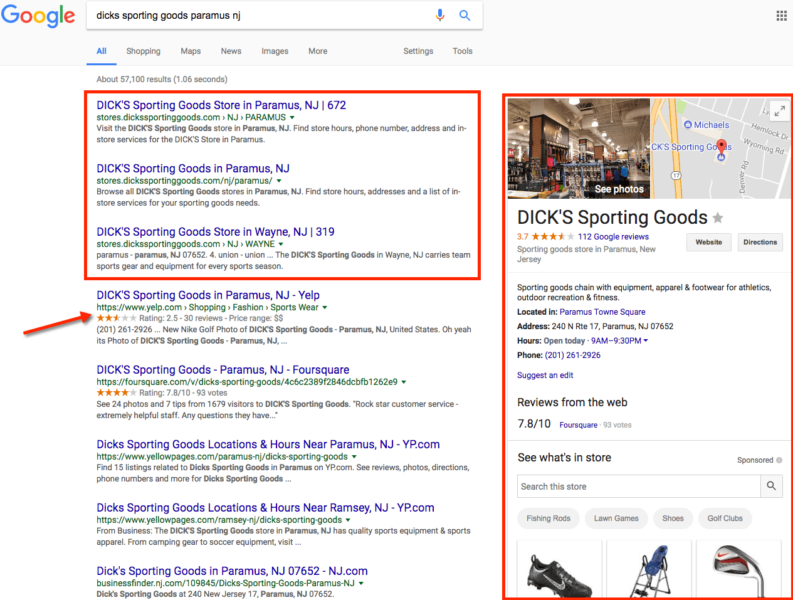Open dropdown arrow beside NJ › PARAMUS url

292,117
